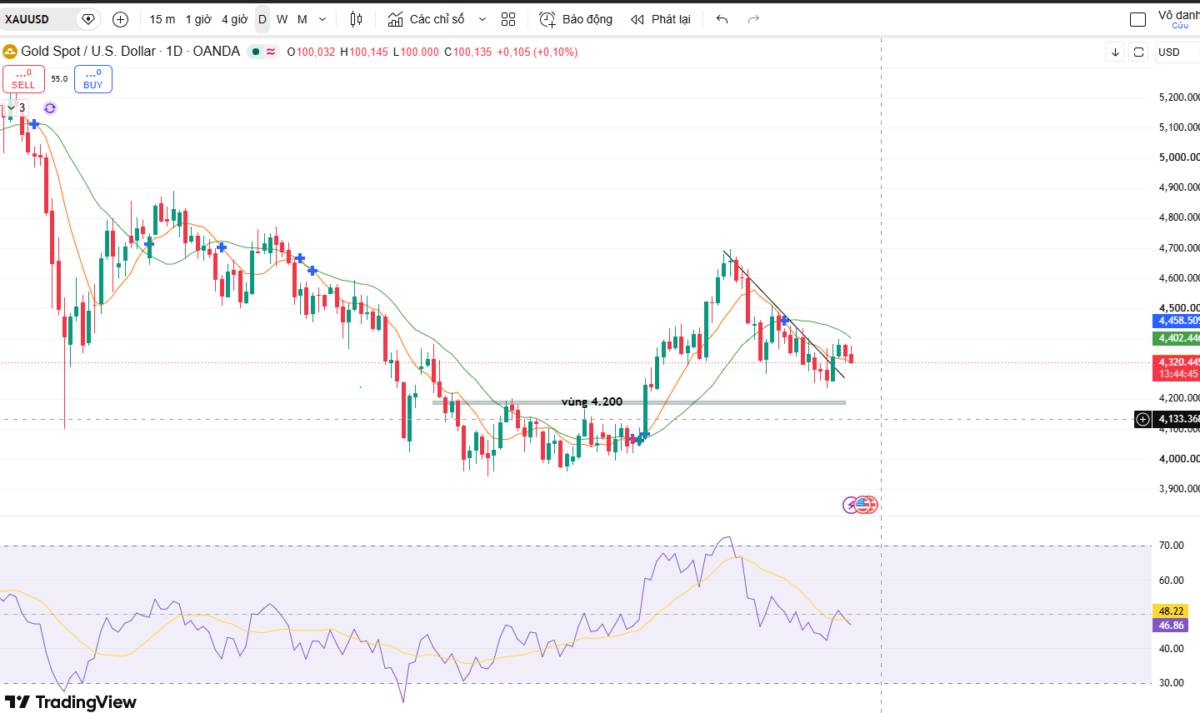Click the red 4,320.44 current price label

point(1177,367)
